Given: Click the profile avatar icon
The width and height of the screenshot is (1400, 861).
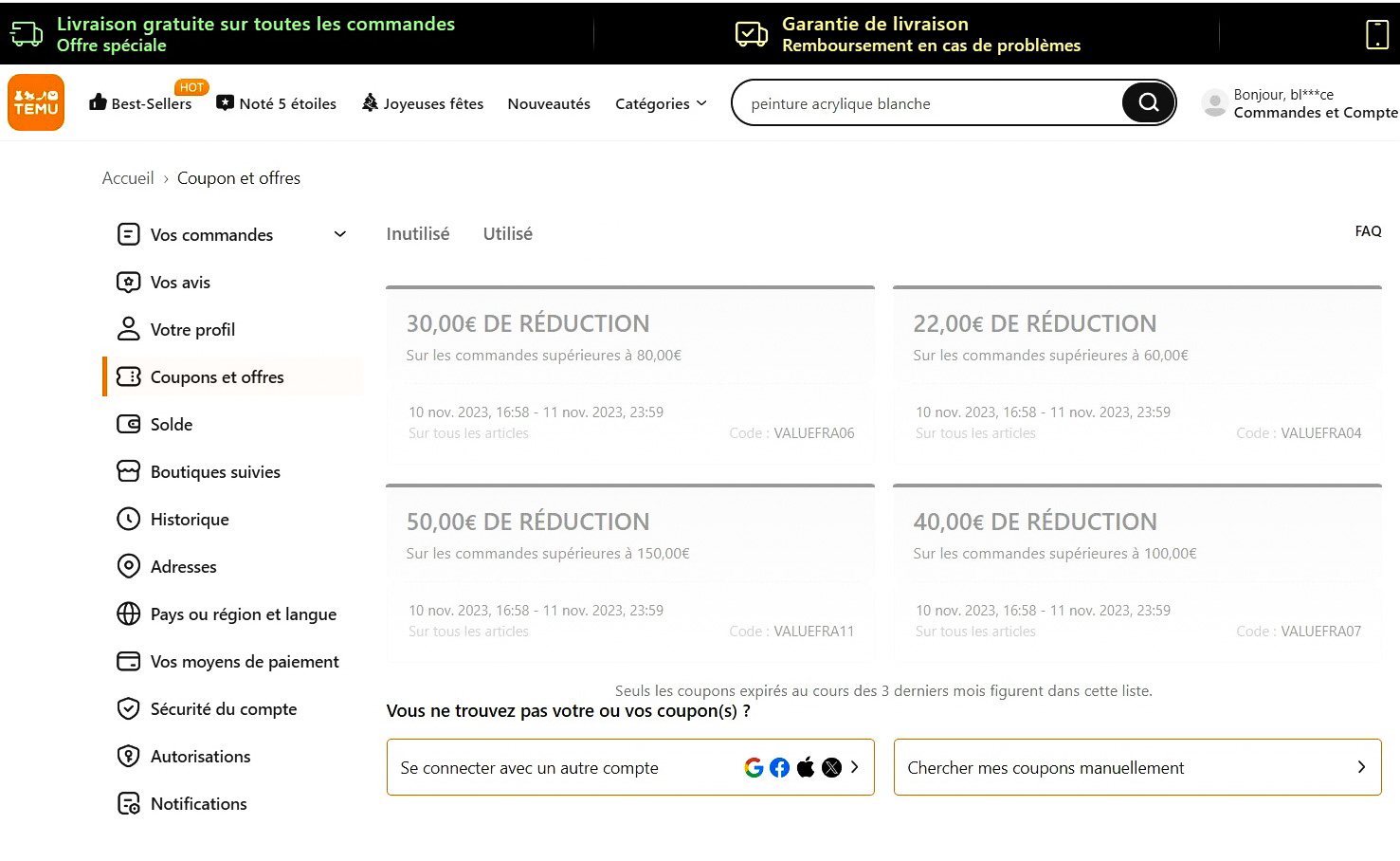Looking at the screenshot, I should coord(1214,102).
